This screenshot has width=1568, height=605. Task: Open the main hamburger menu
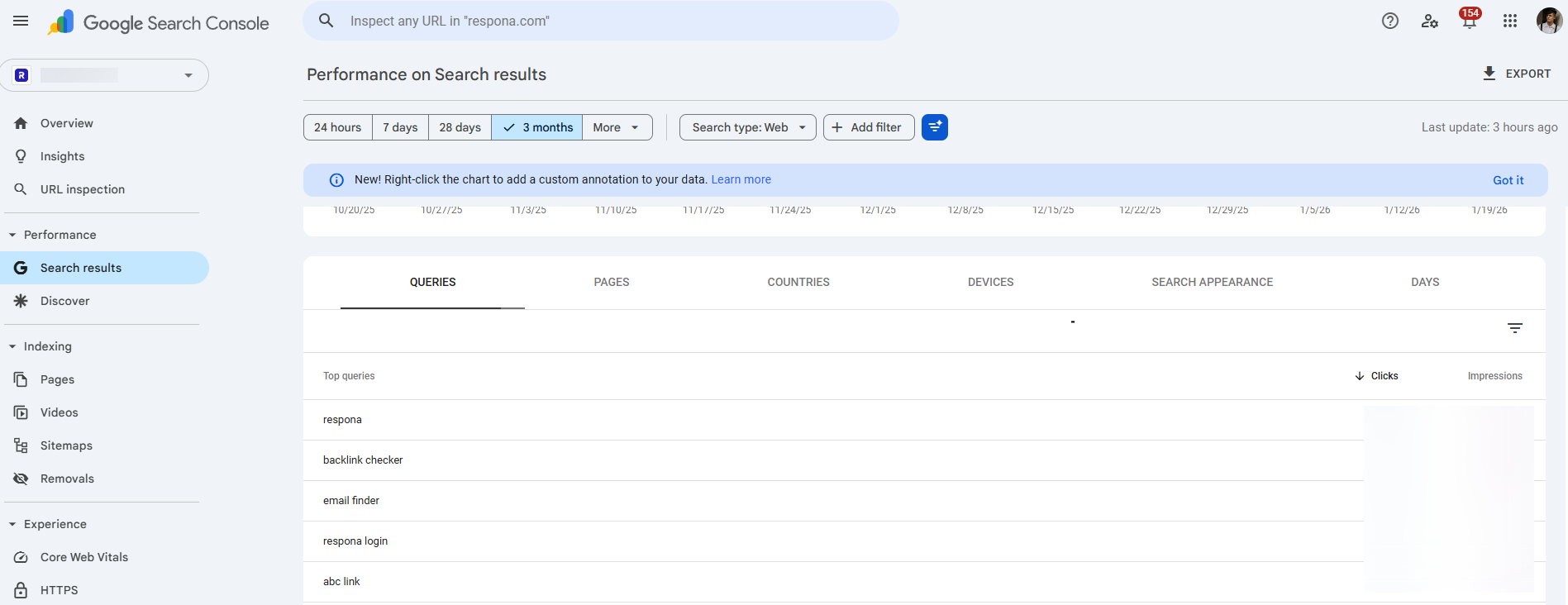pos(21,21)
